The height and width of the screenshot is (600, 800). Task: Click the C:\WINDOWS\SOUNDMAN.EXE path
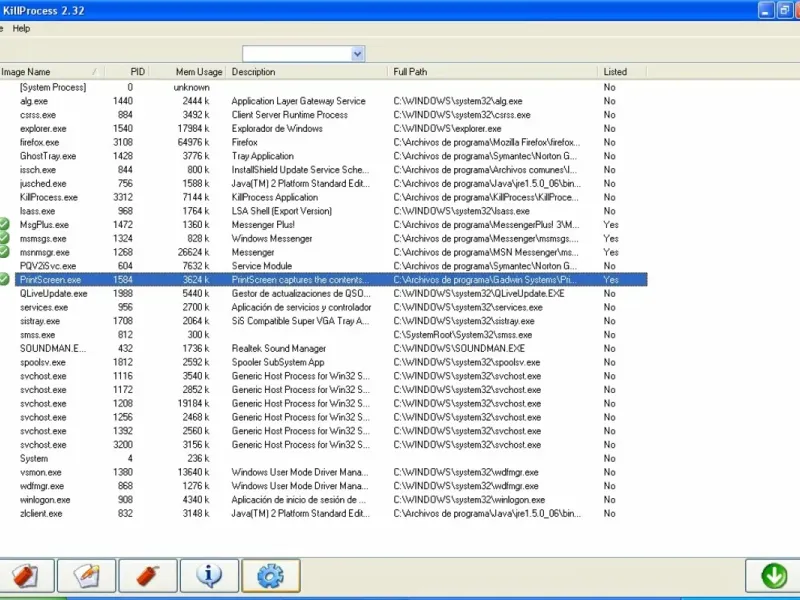(x=459, y=348)
